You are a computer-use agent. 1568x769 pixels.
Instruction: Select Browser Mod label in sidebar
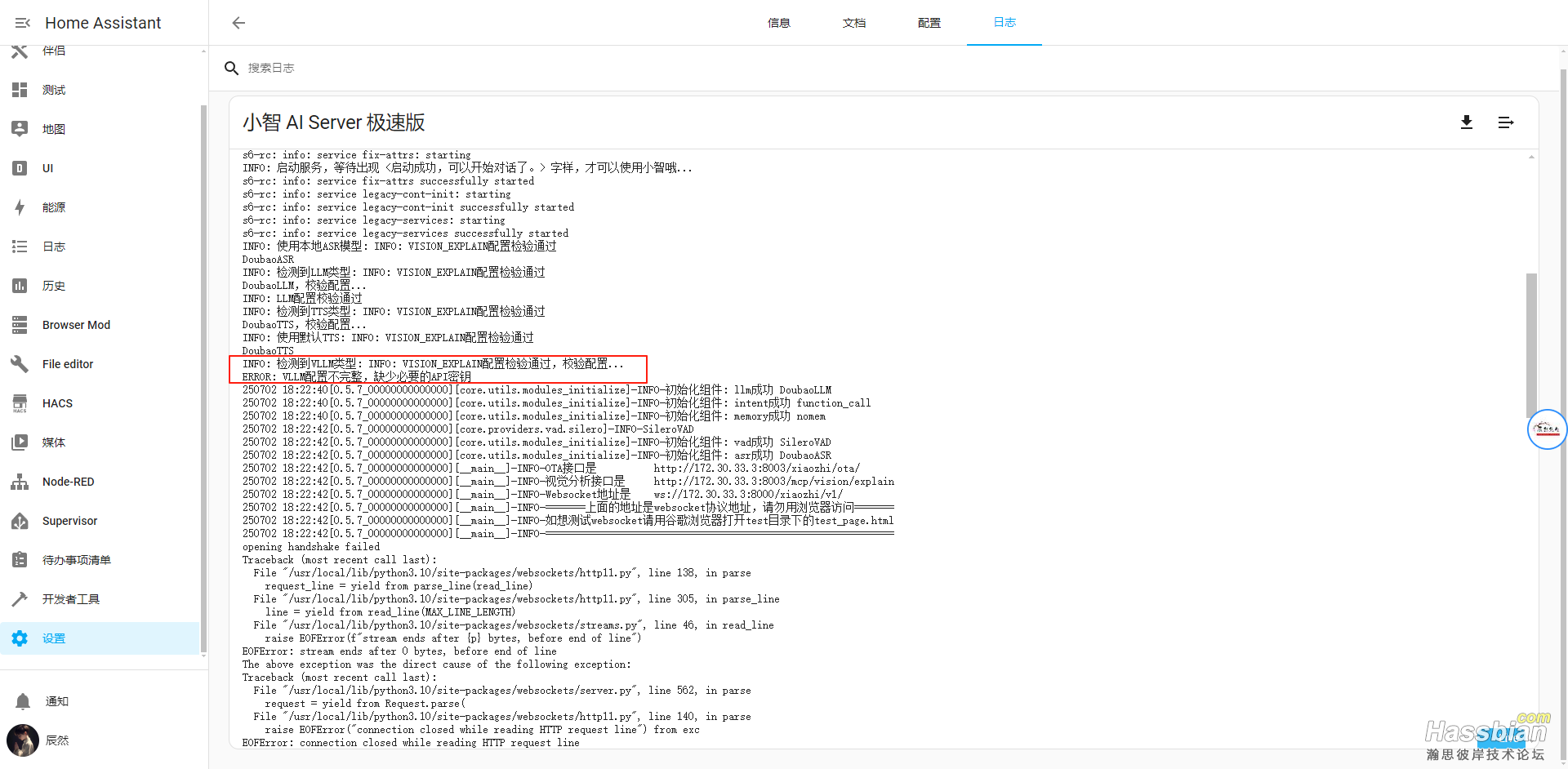coord(76,325)
